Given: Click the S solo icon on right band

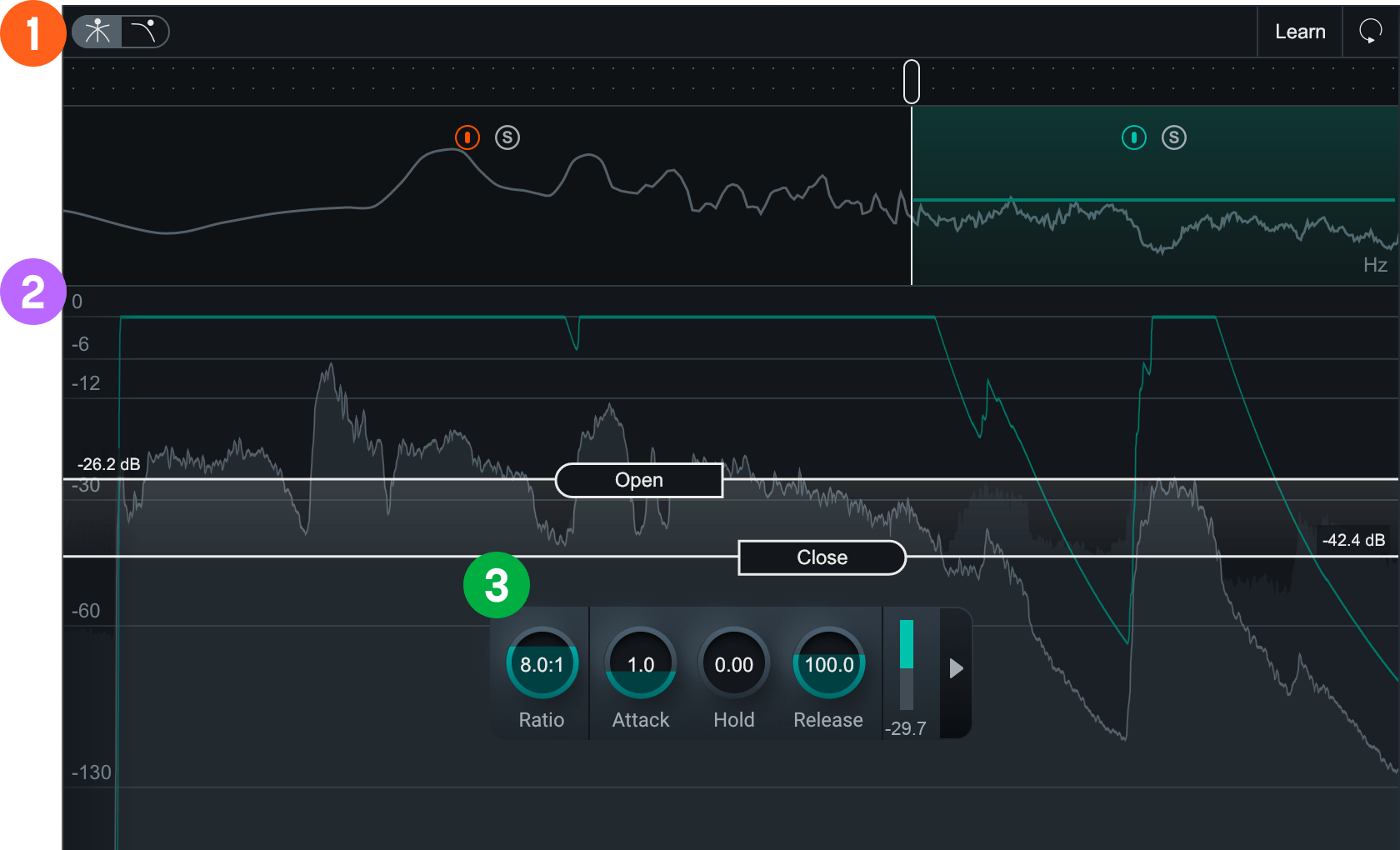Looking at the screenshot, I should (1173, 137).
